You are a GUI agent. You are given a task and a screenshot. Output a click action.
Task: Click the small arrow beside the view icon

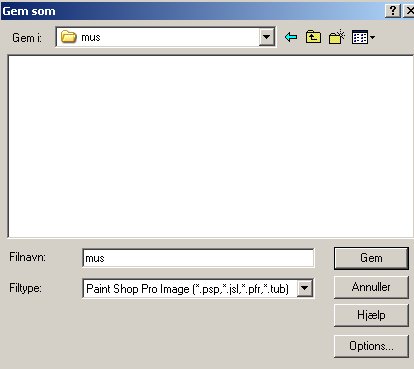click(x=372, y=37)
